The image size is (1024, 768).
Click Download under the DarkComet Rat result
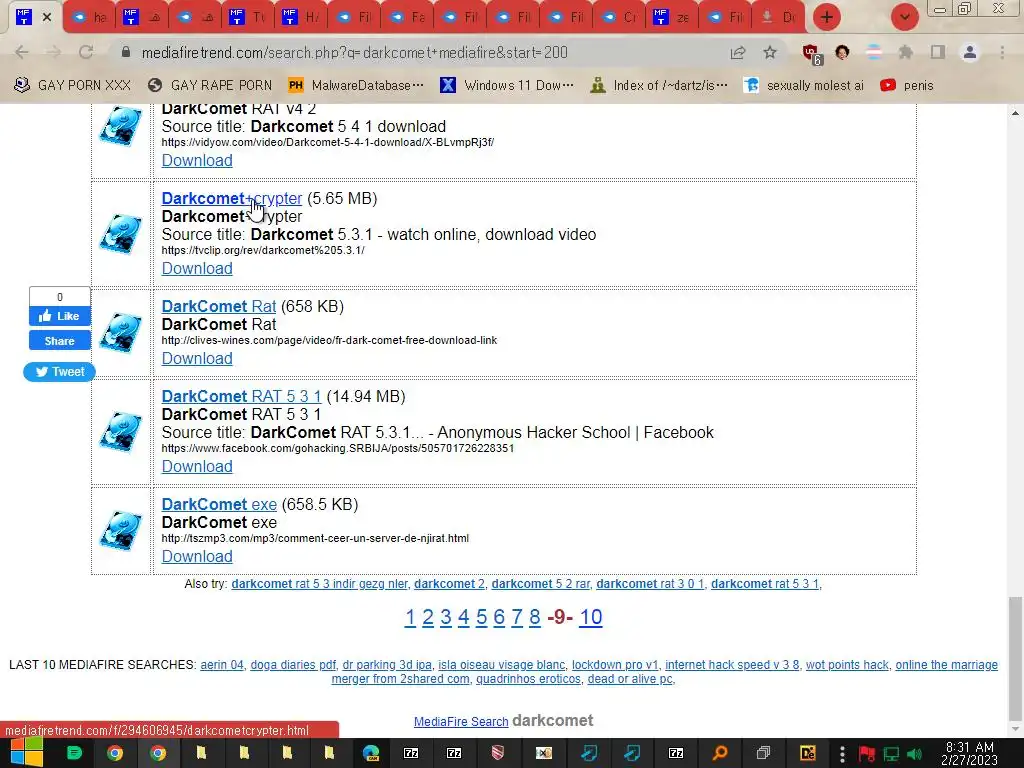(x=197, y=359)
